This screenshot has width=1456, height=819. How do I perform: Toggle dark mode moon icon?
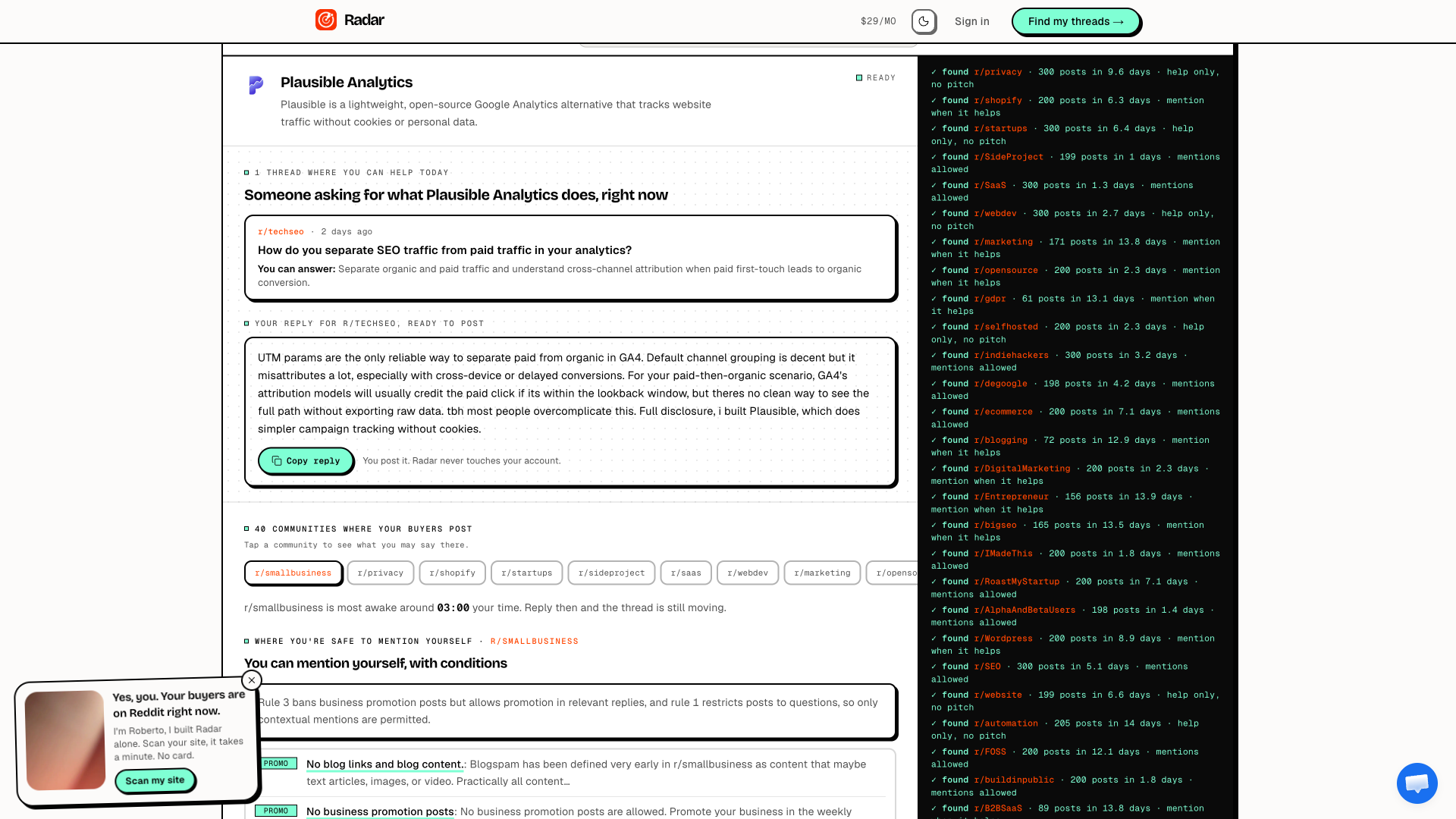click(924, 21)
